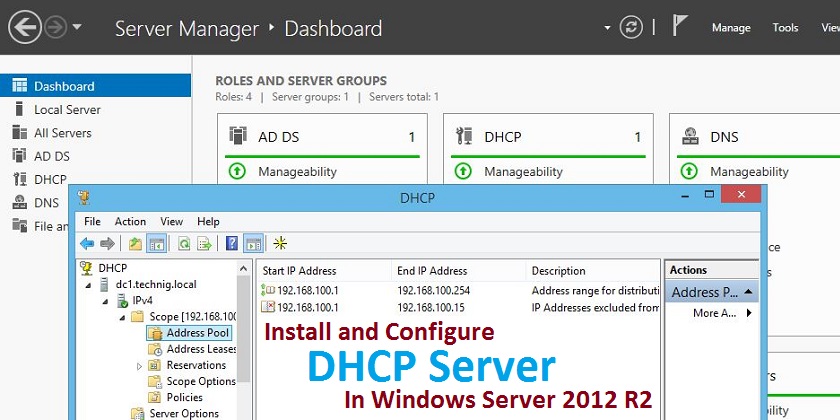Image resolution: width=840 pixels, height=420 pixels.
Task: Select Server Options in the tree
Action: point(184,414)
